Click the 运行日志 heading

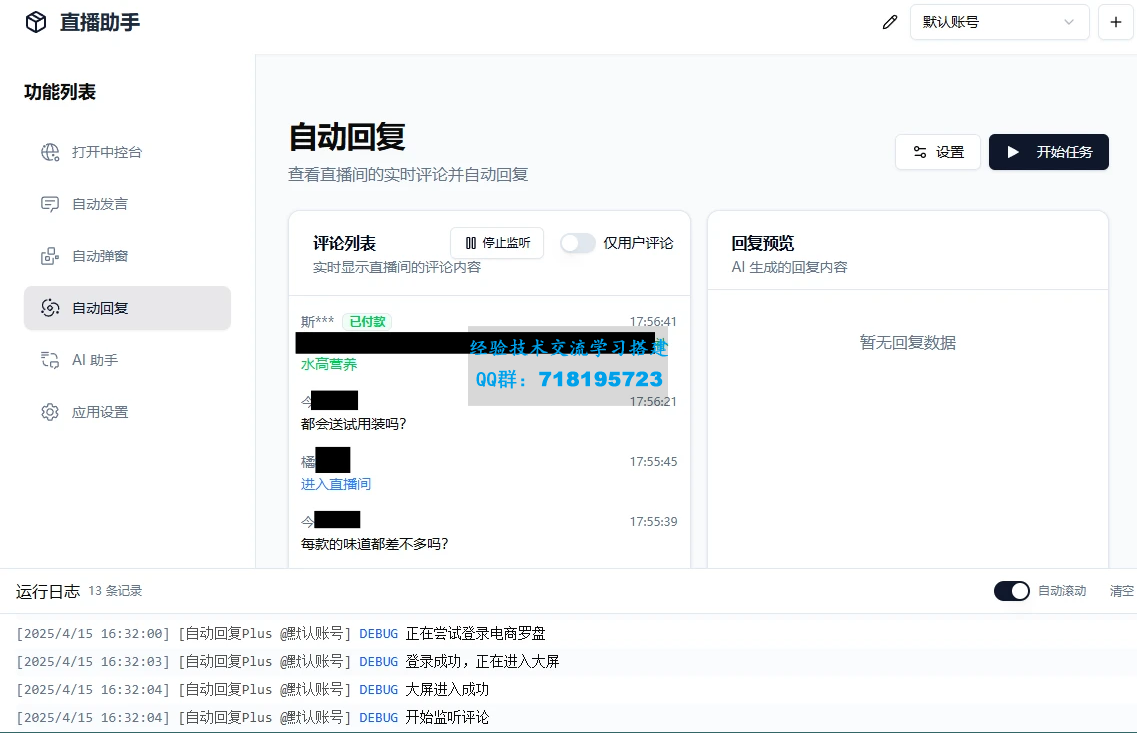click(x=48, y=592)
